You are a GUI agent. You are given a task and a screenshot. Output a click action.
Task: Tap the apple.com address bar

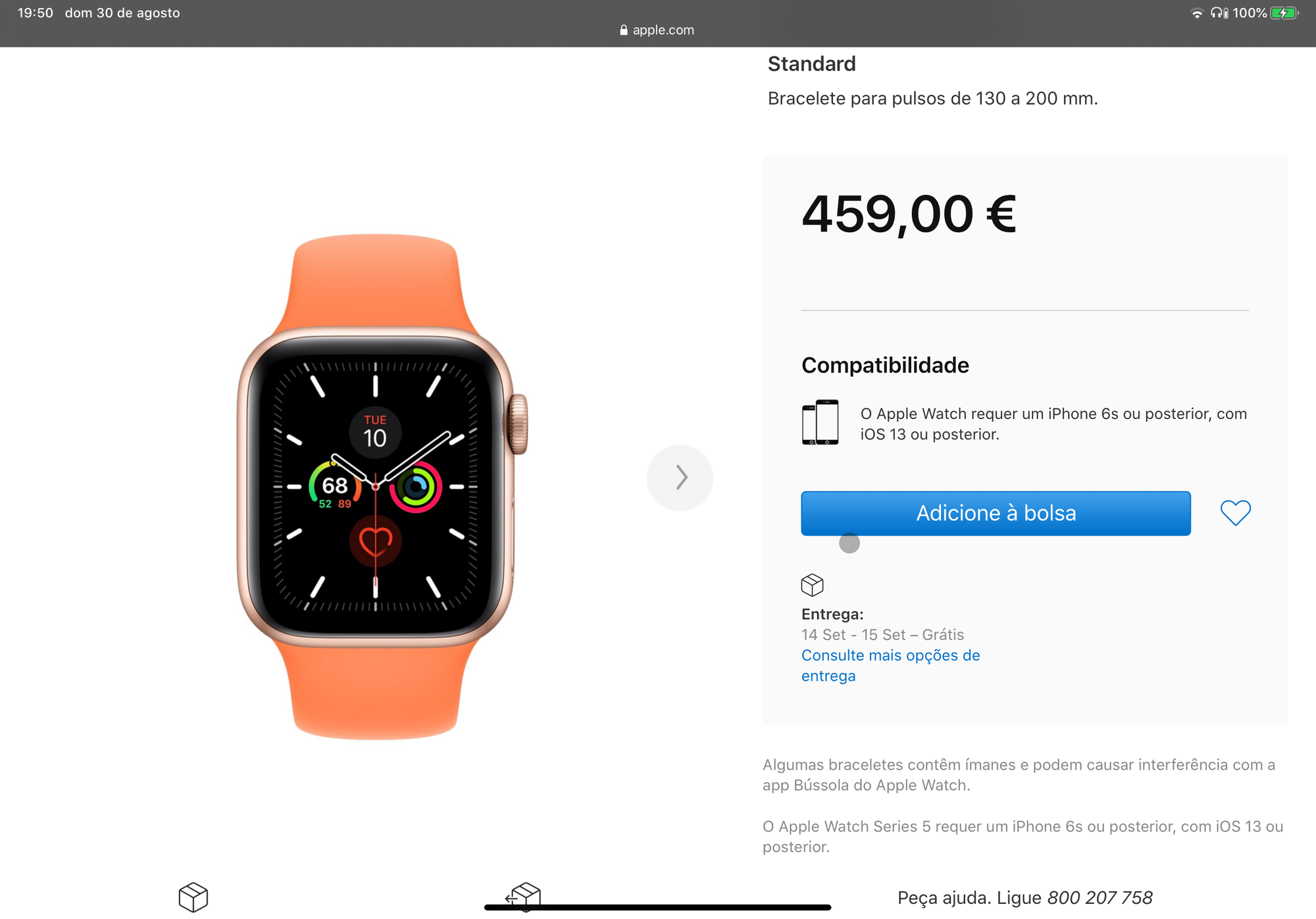click(x=657, y=30)
